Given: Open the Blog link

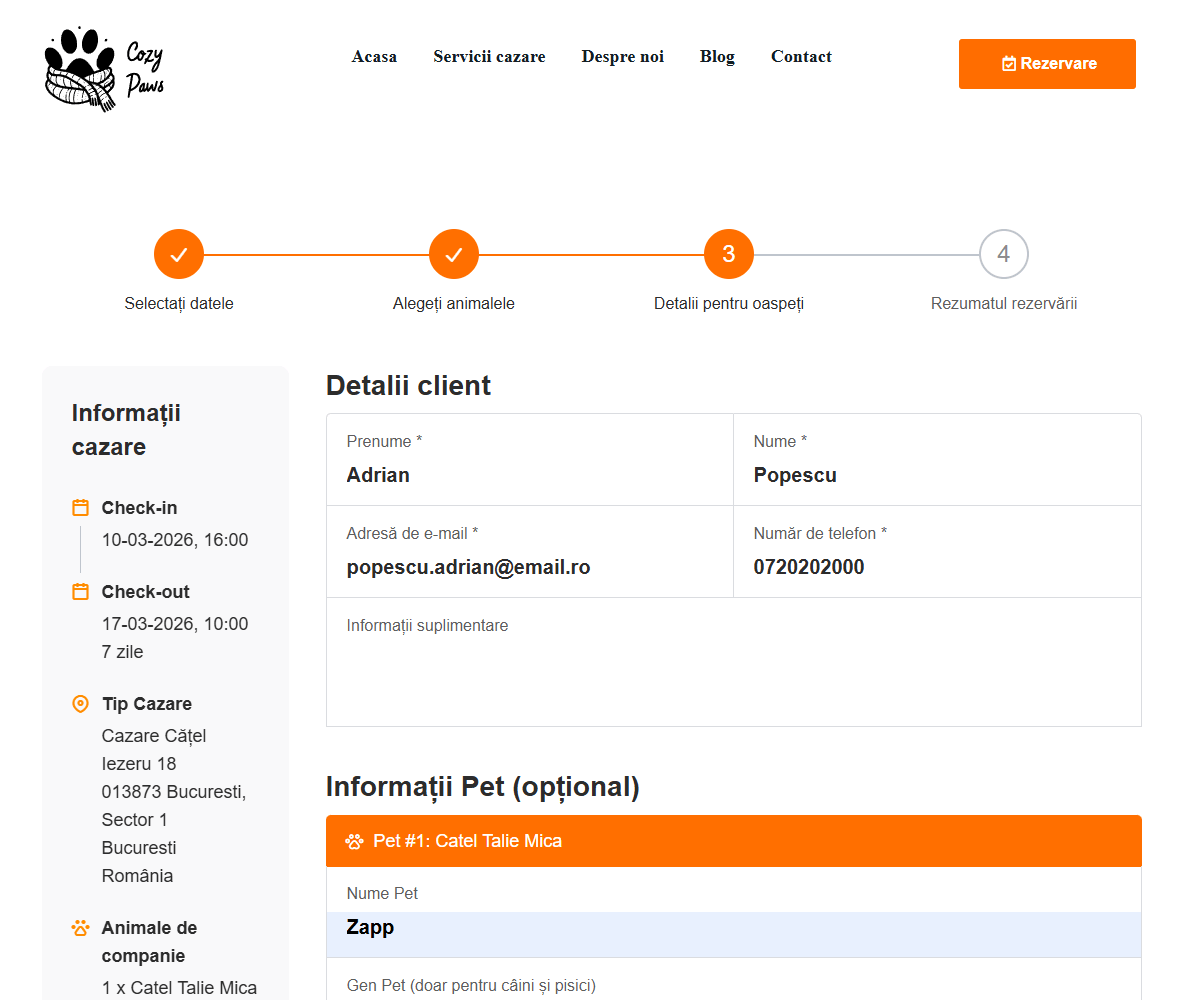Looking at the screenshot, I should pyautogui.click(x=717, y=57).
